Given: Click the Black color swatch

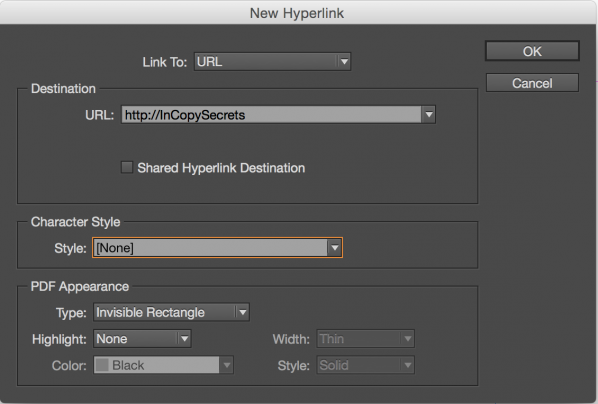Looking at the screenshot, I should 102,365.
